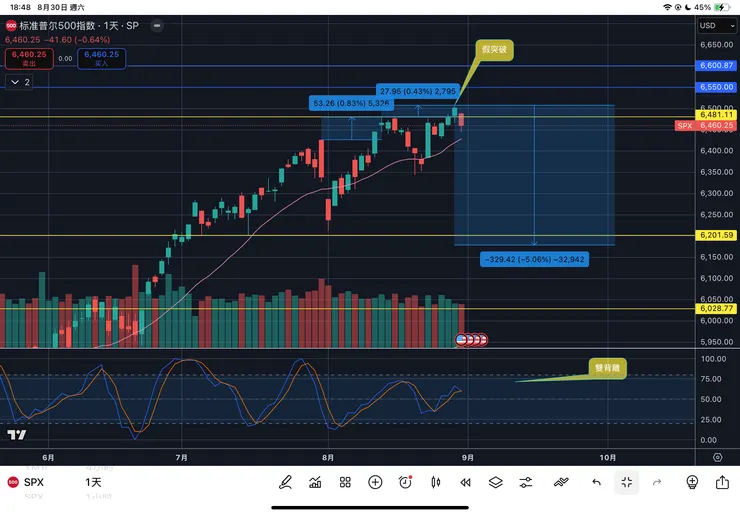Screen dimensions: 740x514
Task: Tap the Do Not Disturb moon icon
Action: (x=688, y=7)
